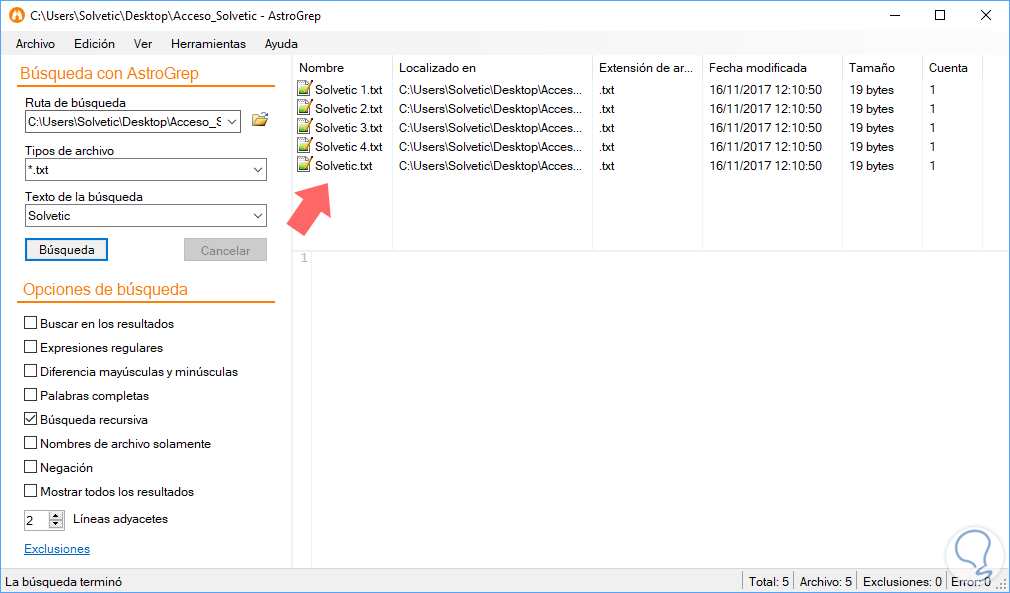Sort by Fecha modificada column header

(772, 67)
